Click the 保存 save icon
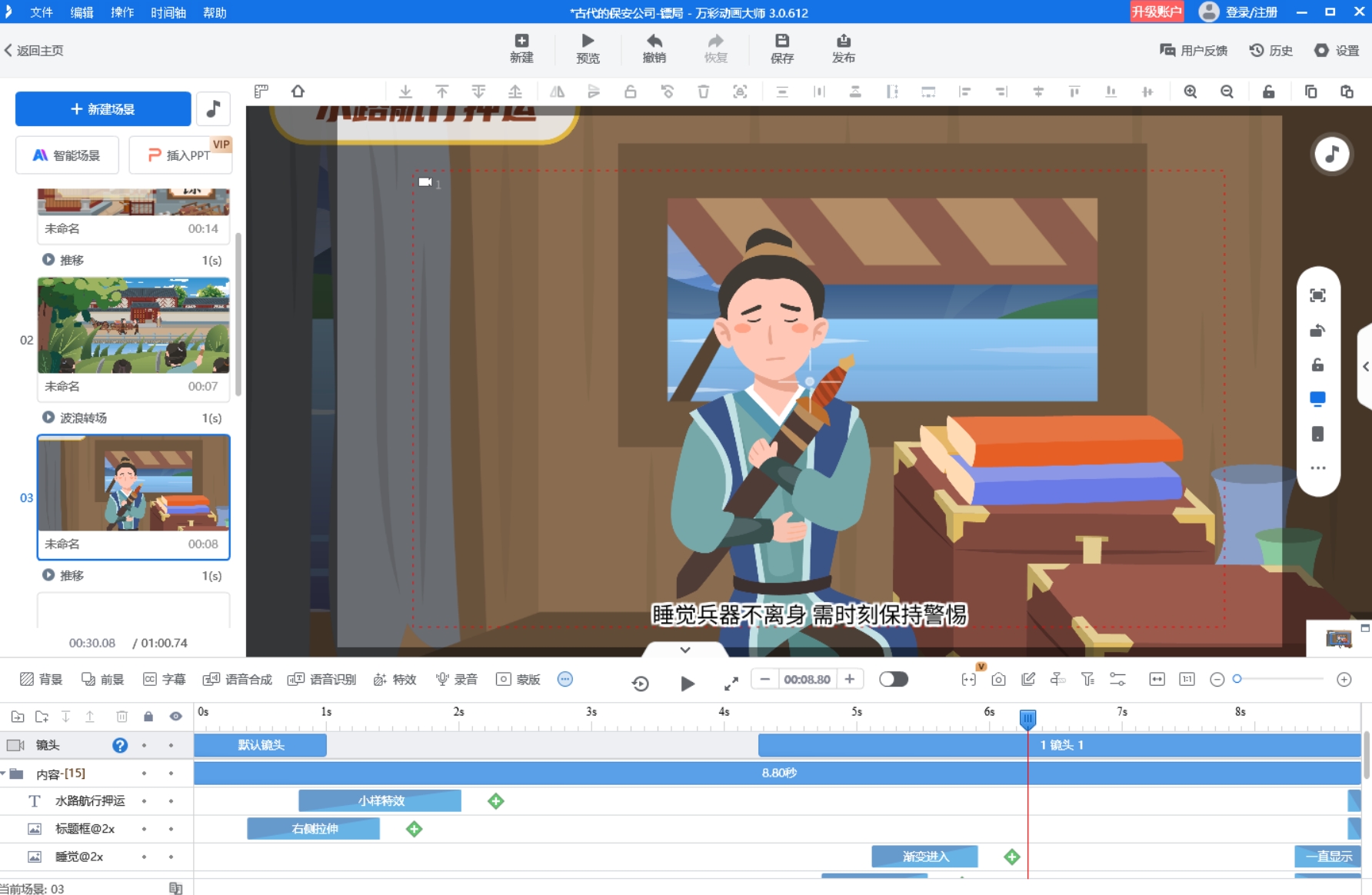 [x=782, y=41]
